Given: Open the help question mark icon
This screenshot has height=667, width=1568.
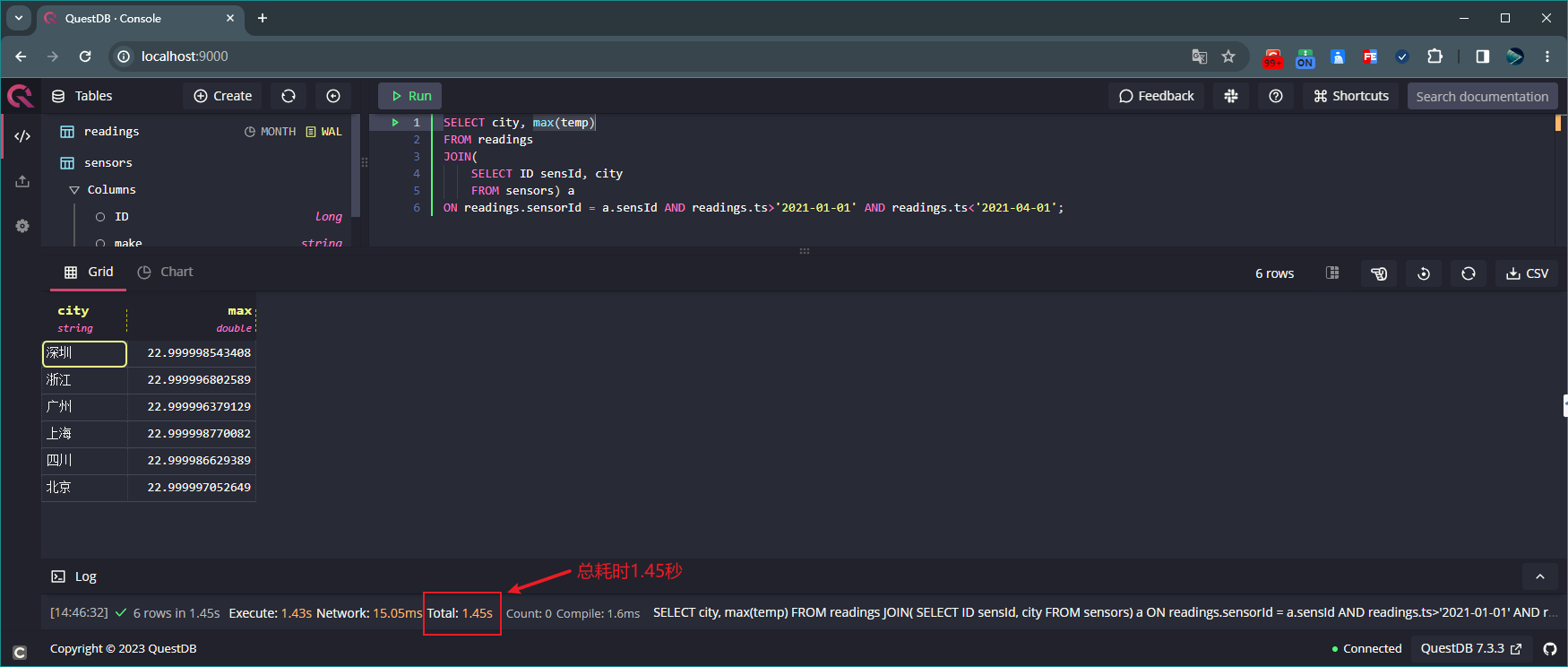Looking at the screenshot, I should tap(1276, 96).
